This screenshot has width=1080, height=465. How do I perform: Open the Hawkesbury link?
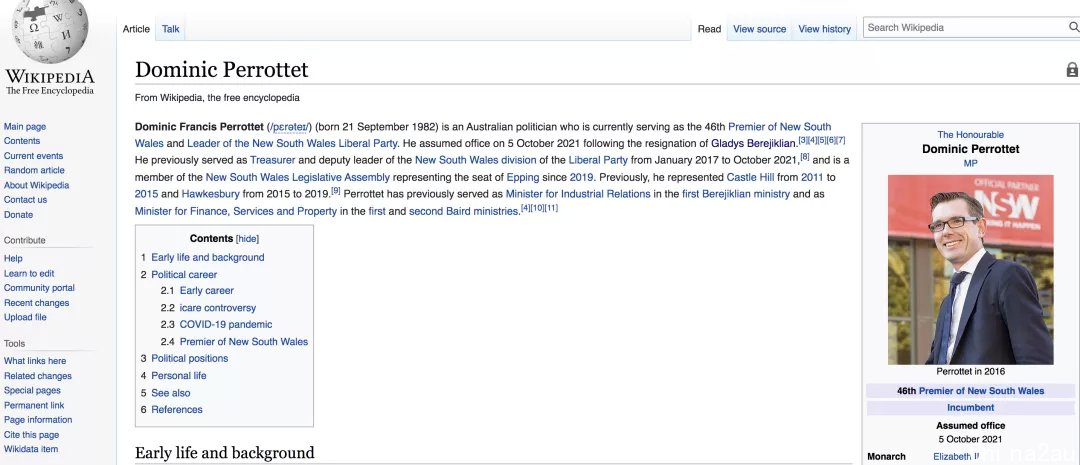point(210,194)
